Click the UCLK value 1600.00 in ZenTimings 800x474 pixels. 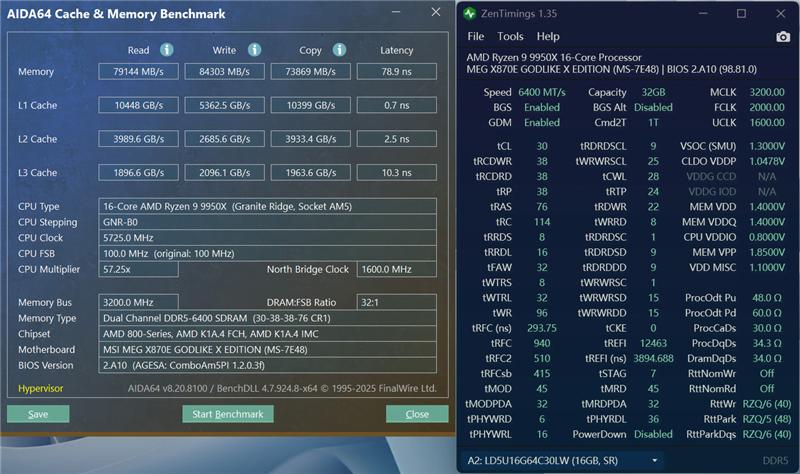tap(767, 122)
